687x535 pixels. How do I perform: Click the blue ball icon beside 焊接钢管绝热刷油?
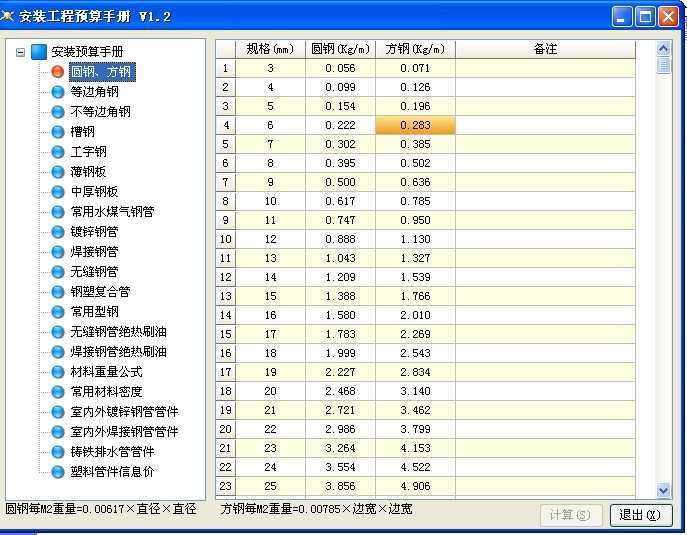pos(57,352)
